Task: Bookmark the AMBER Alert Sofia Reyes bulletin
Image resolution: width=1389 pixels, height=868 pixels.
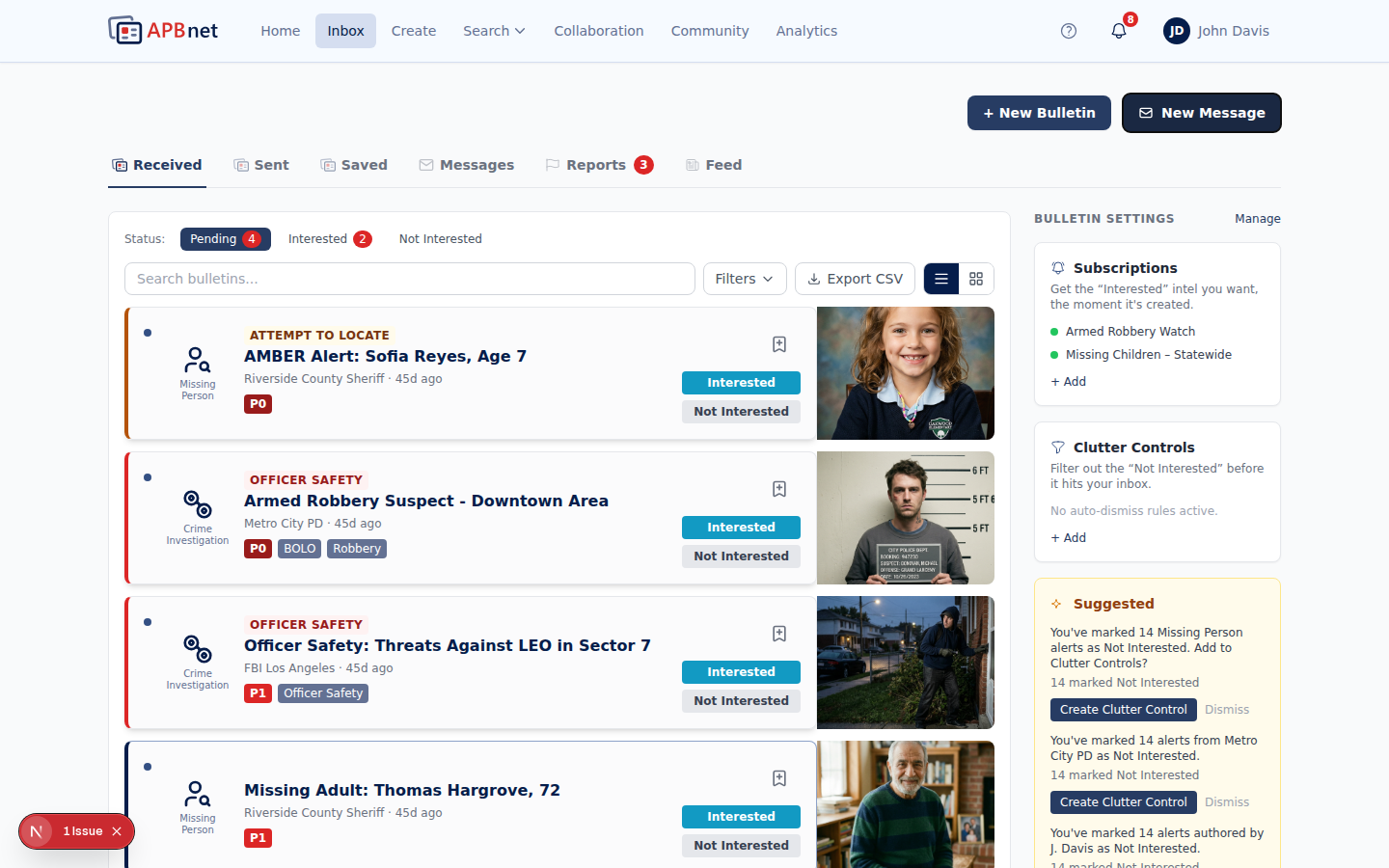Action: 779,344
